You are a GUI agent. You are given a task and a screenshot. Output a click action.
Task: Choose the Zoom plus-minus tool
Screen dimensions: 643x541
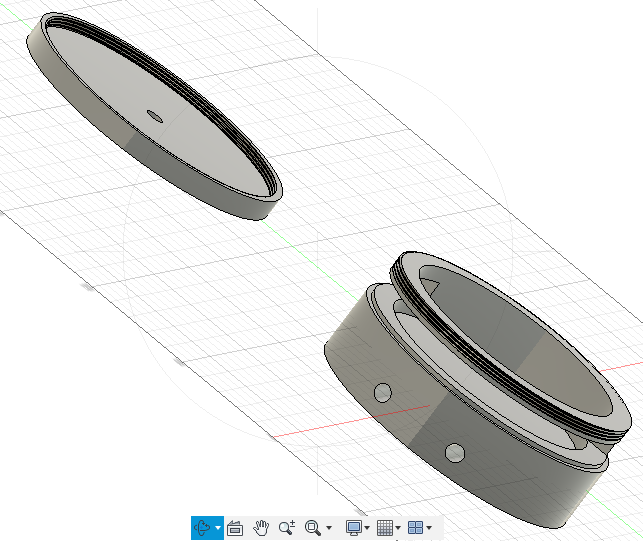coord(287,527)
